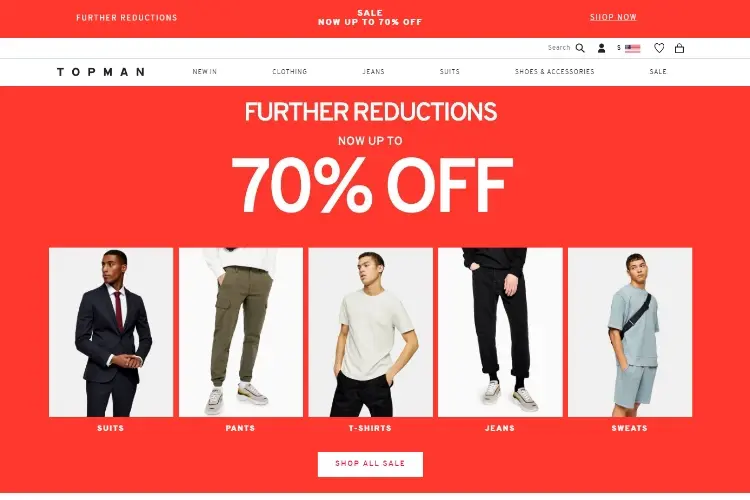Image resolution: width=750 pixels, height=500 pixels.
Task: Select the Pants sale thumbnail
Action: click(241, 332)
